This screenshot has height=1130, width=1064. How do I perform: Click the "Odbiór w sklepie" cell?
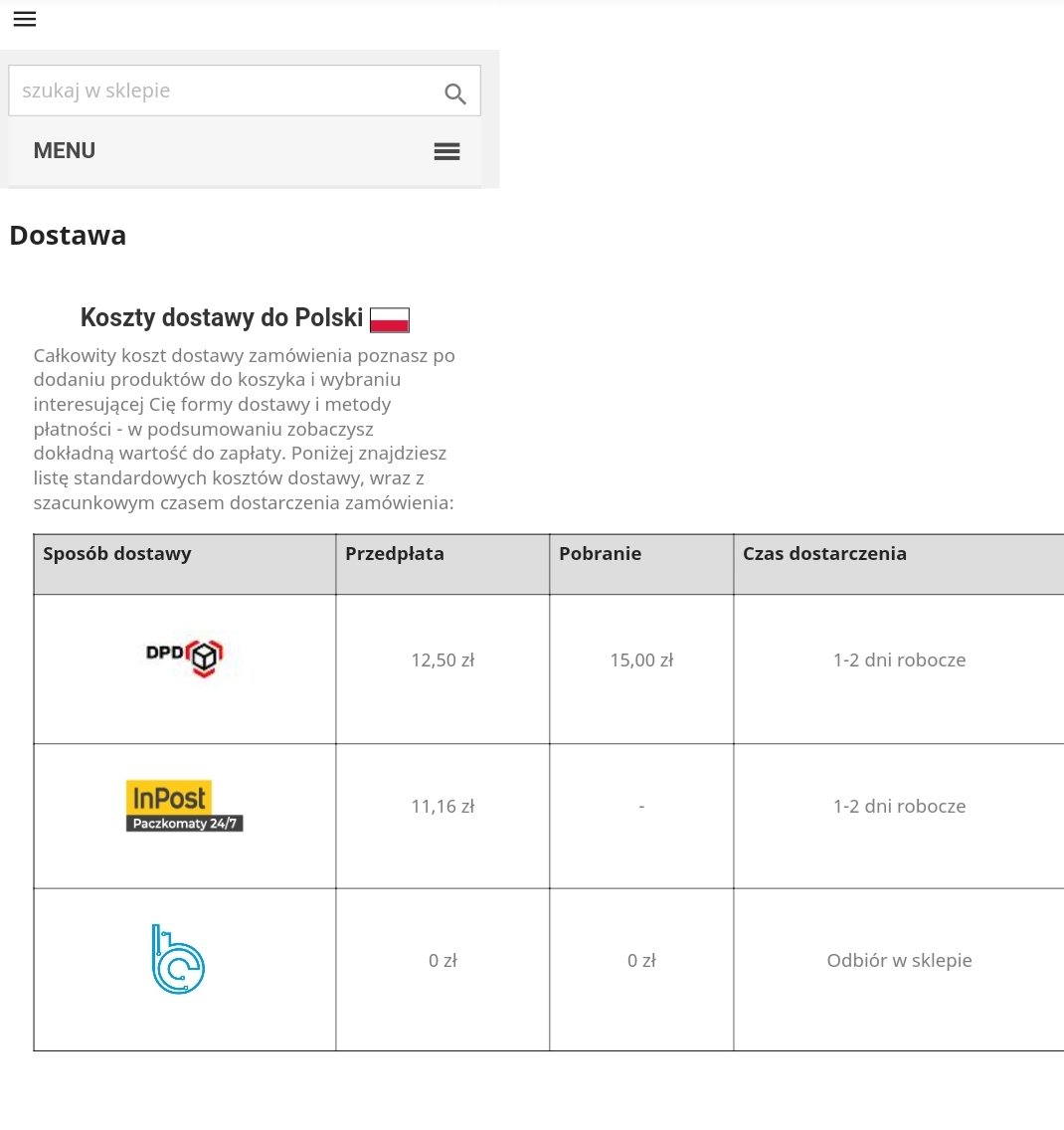[x=899, y=960]
